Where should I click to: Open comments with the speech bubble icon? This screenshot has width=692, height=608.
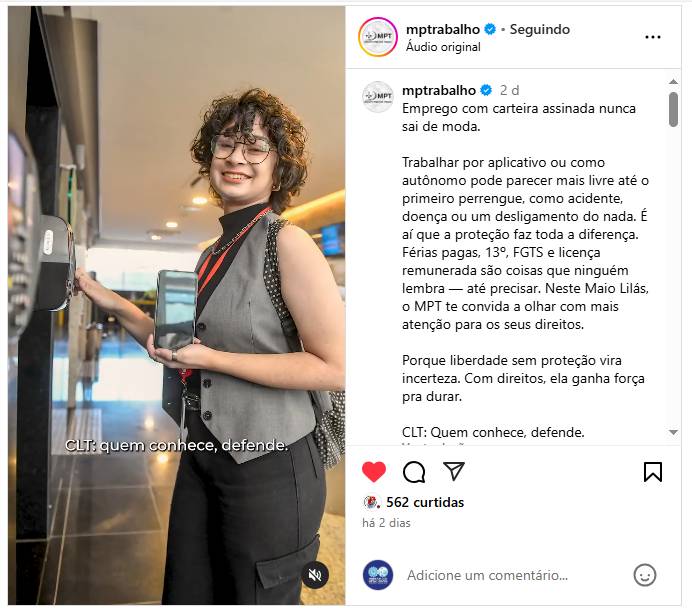pos(414,472)
